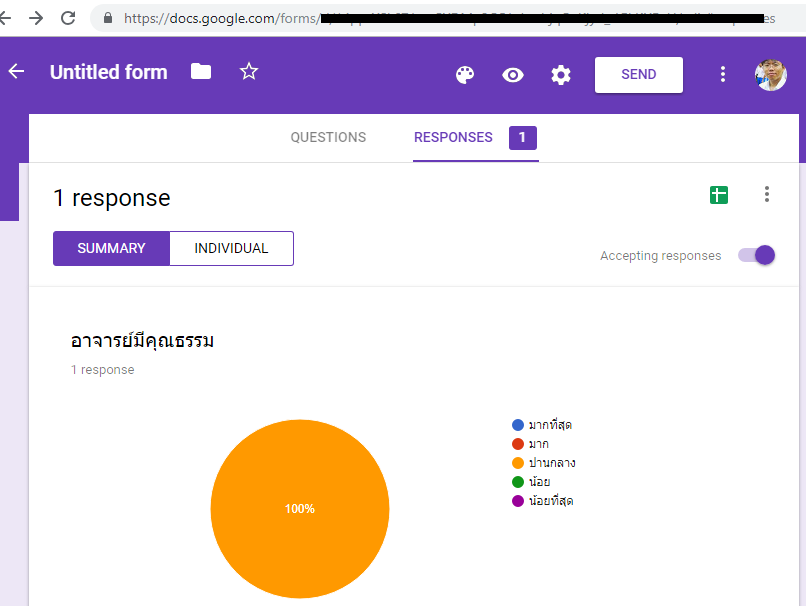Open header more options menu
The image size is (806, 606).
coord(723,75)
